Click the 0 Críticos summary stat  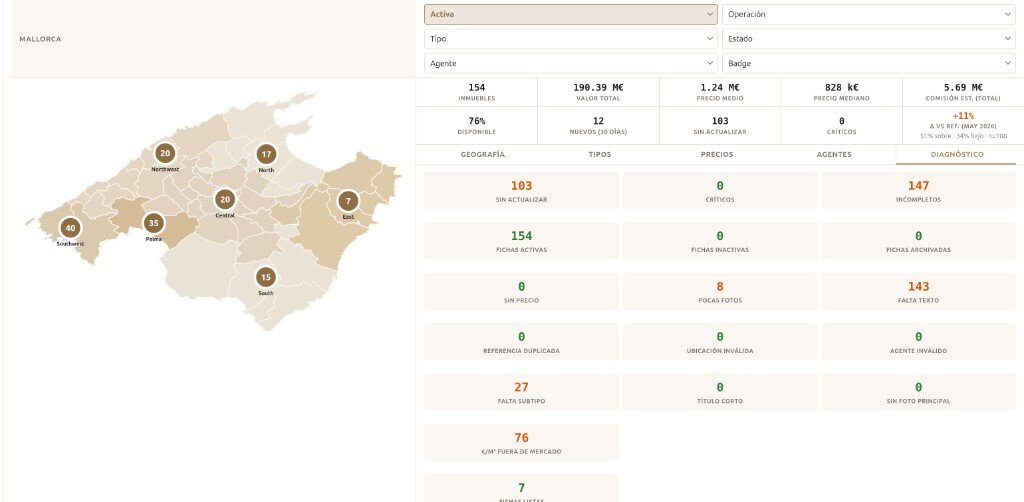click(x=841, y=125)
